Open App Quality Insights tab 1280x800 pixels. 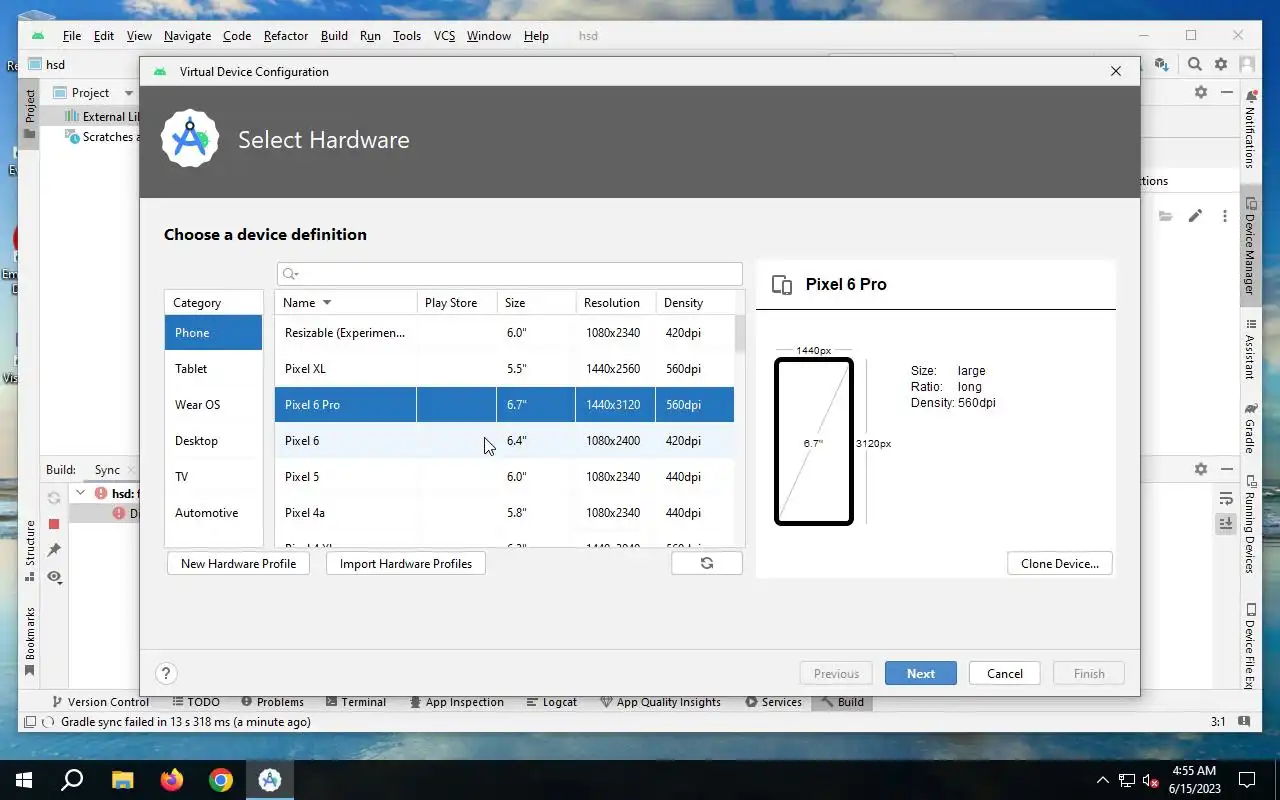tap(660, 702)
